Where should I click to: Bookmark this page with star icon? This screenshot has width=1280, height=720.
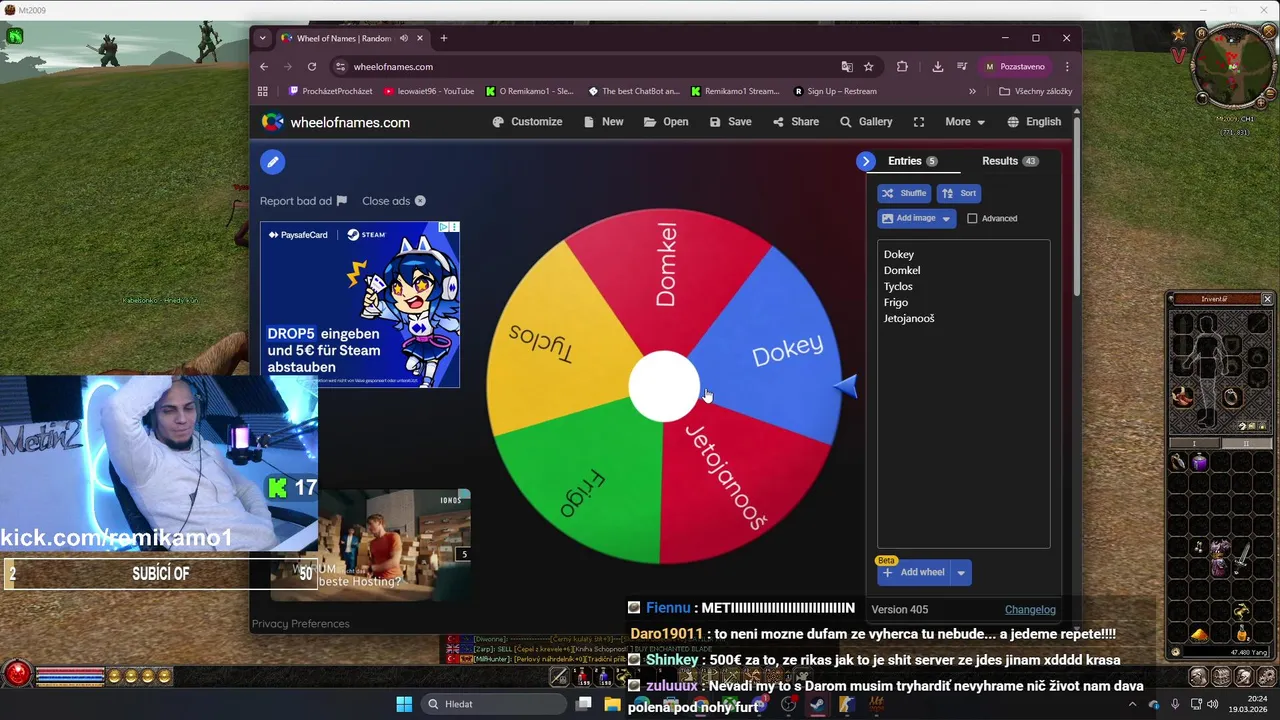pos(869,67)
